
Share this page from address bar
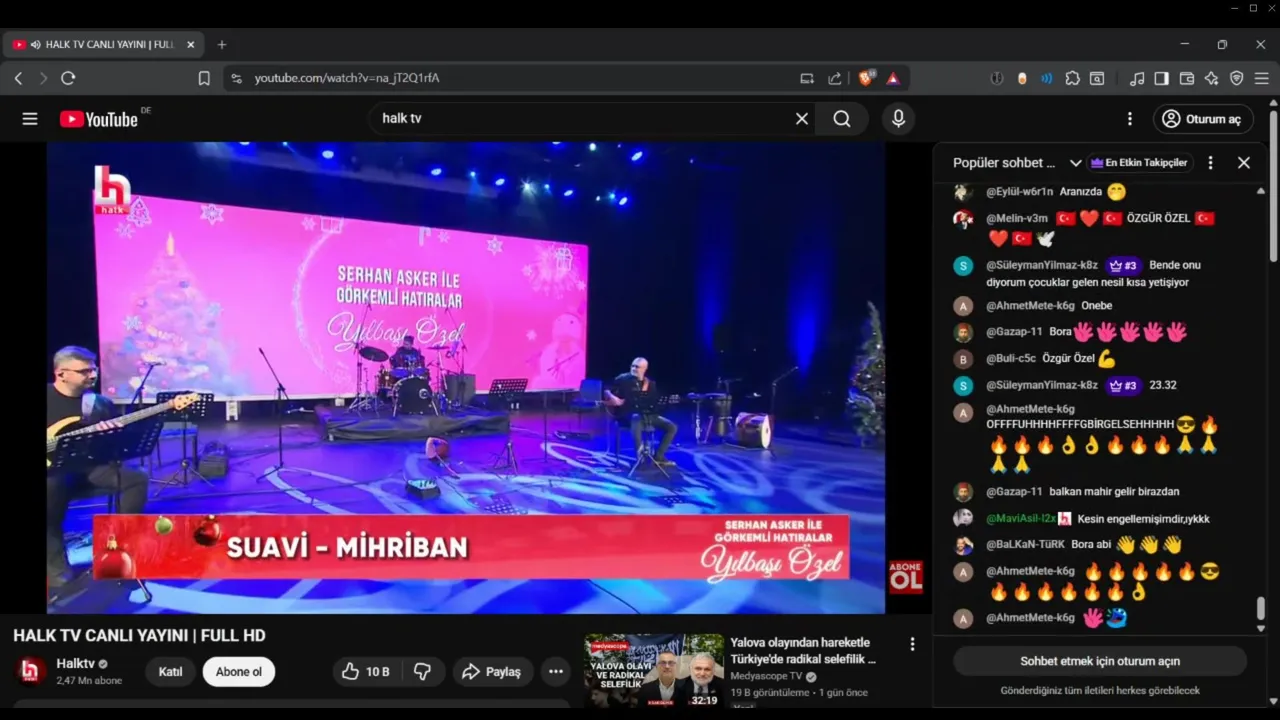835,78
